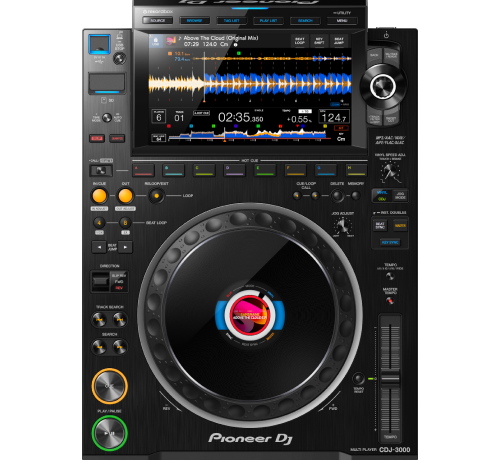This screenshot has height=460, width=500.
Task: Click the tempo percentage +0.55 readout
Action: 299,119
